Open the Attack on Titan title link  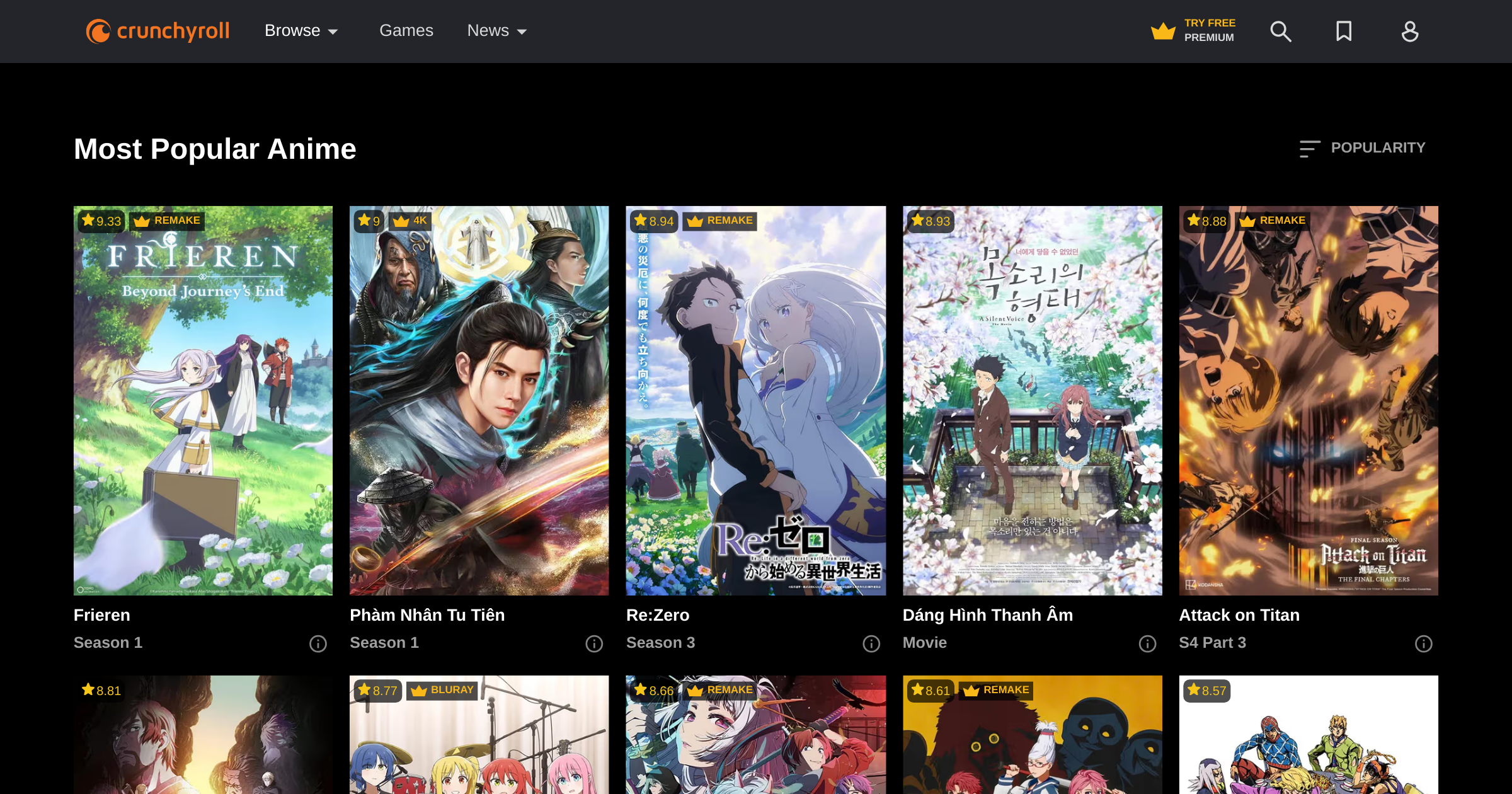1239,615
